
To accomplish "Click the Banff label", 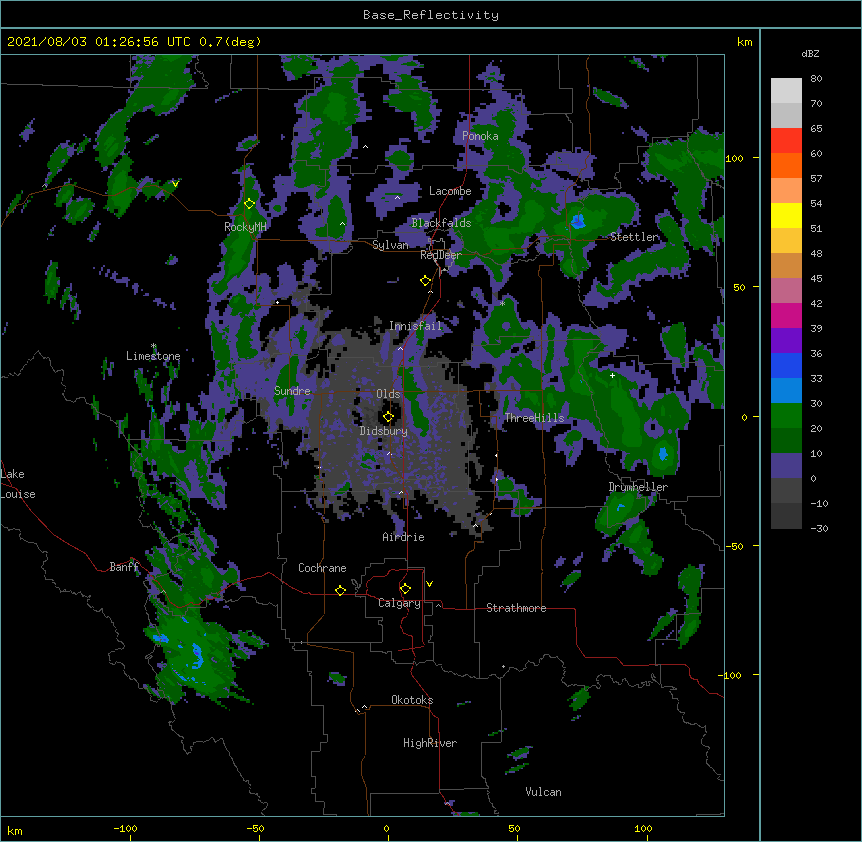I will (x=124, y=567).
